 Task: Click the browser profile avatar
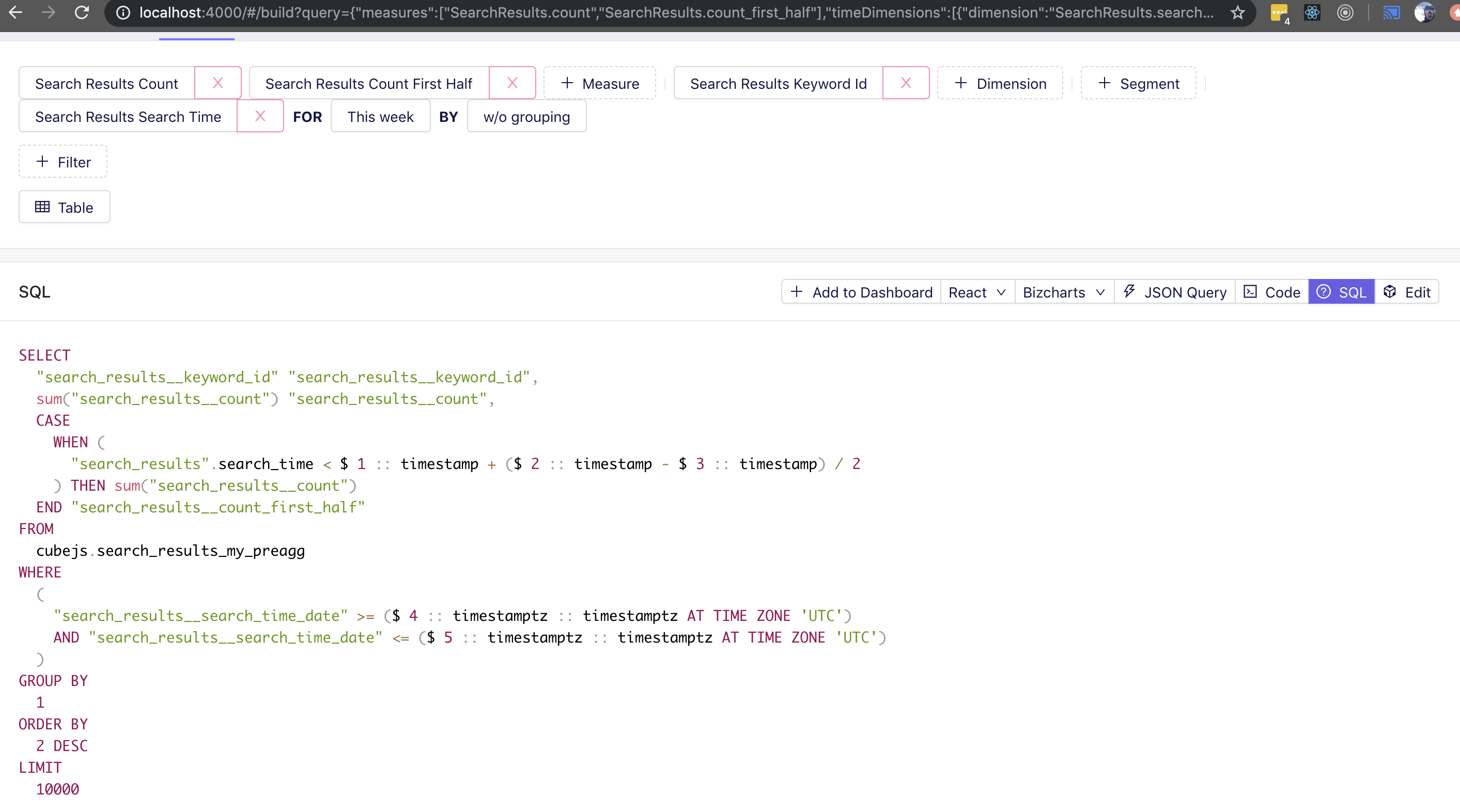point(1425,12)
